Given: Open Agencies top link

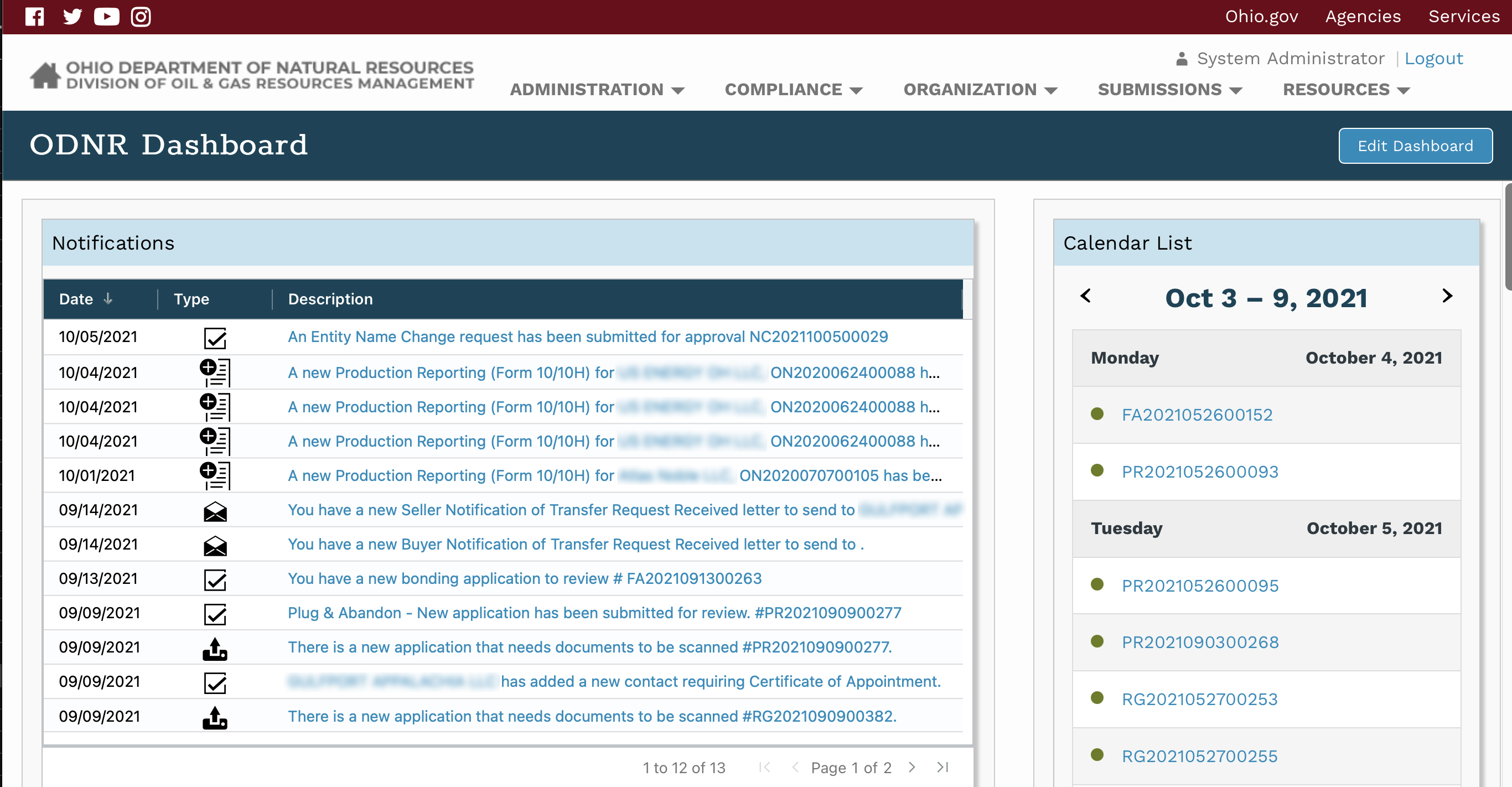Looking at the screenshot, I should point(1363,17).
